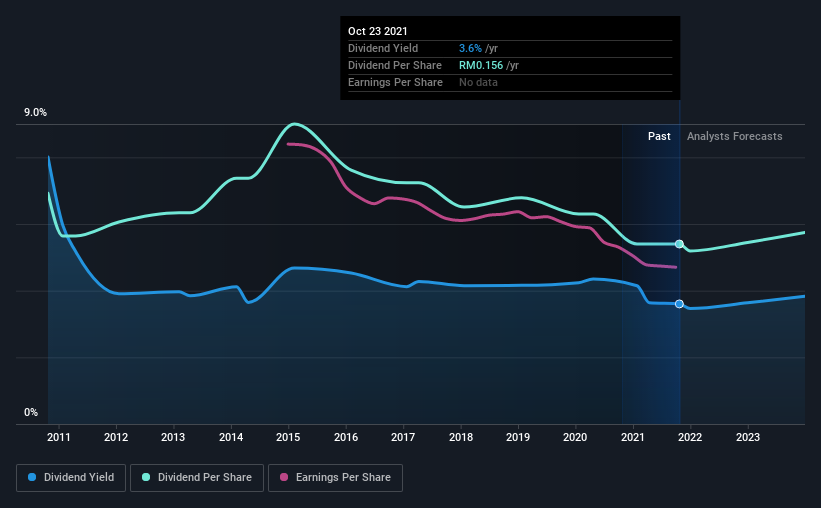
Task: Click the 2011 x-axis label
Action: (x=59, y=437)
